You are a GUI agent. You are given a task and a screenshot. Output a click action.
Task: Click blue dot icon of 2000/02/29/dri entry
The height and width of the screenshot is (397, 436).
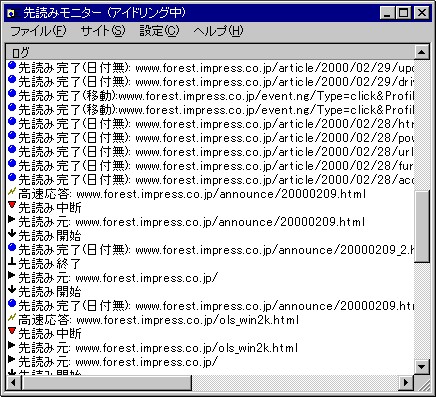coord(12,80)
